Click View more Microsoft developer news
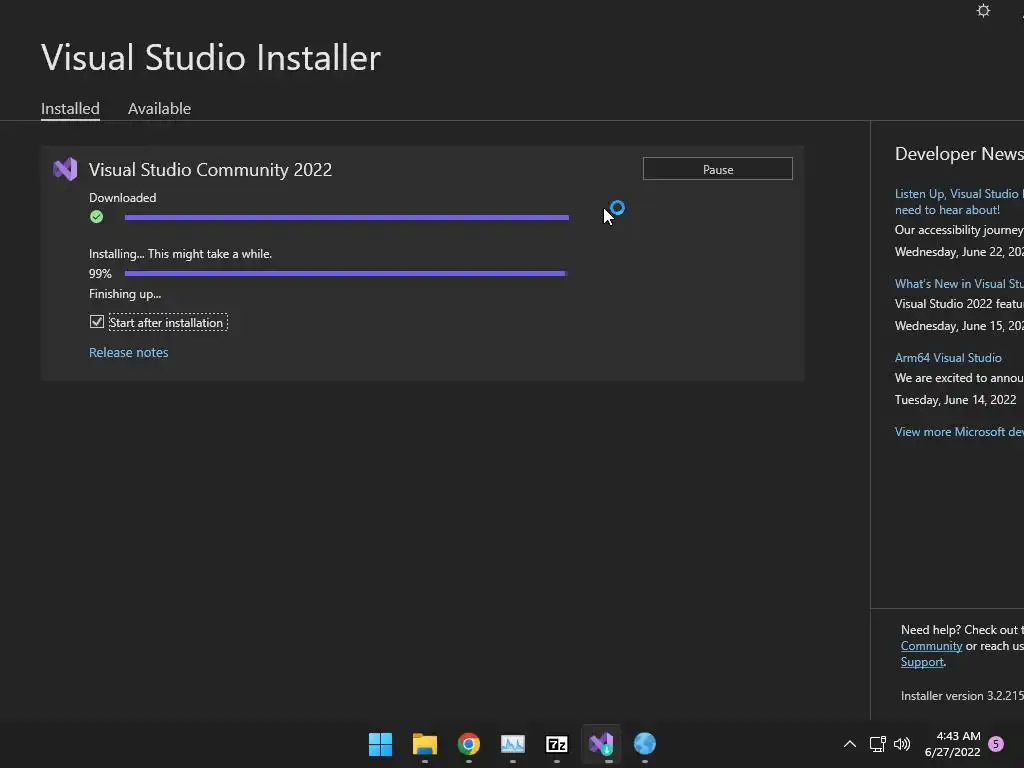This screenshot has height=768, width=1024. tap(959, 432)
